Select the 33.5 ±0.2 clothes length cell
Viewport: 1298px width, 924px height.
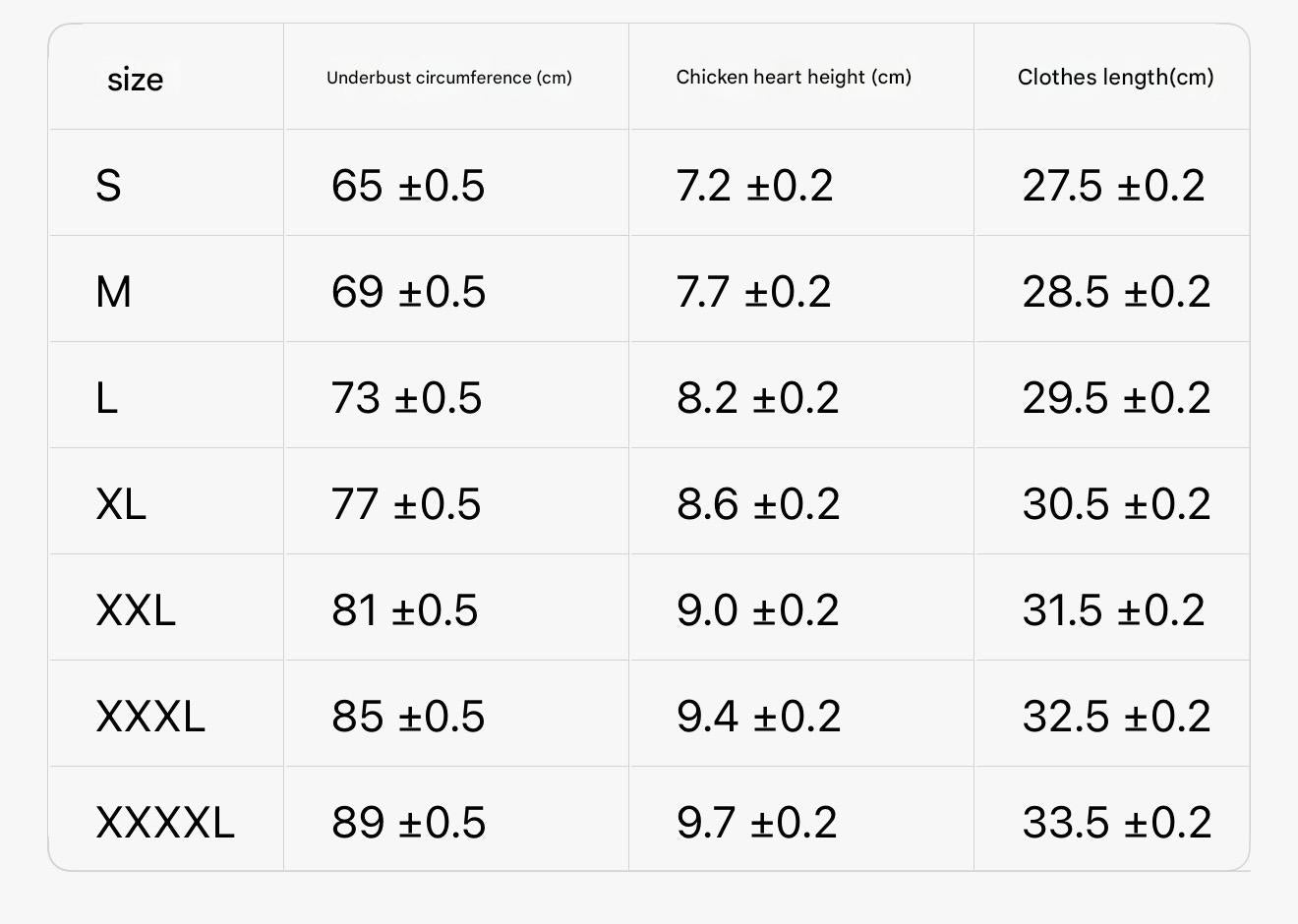[1116, 823]
